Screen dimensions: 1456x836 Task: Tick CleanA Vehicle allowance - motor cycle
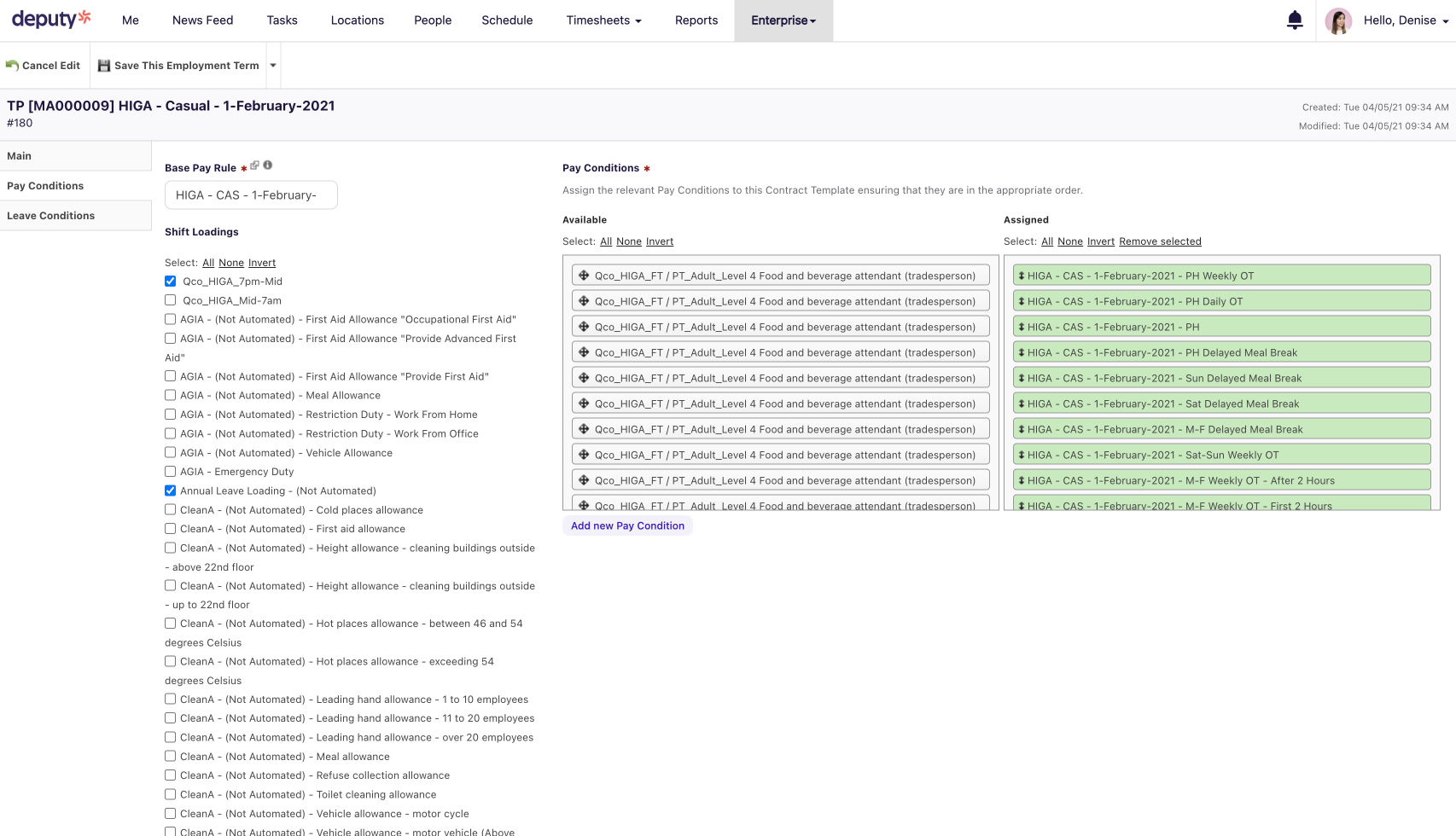(171, 813)
